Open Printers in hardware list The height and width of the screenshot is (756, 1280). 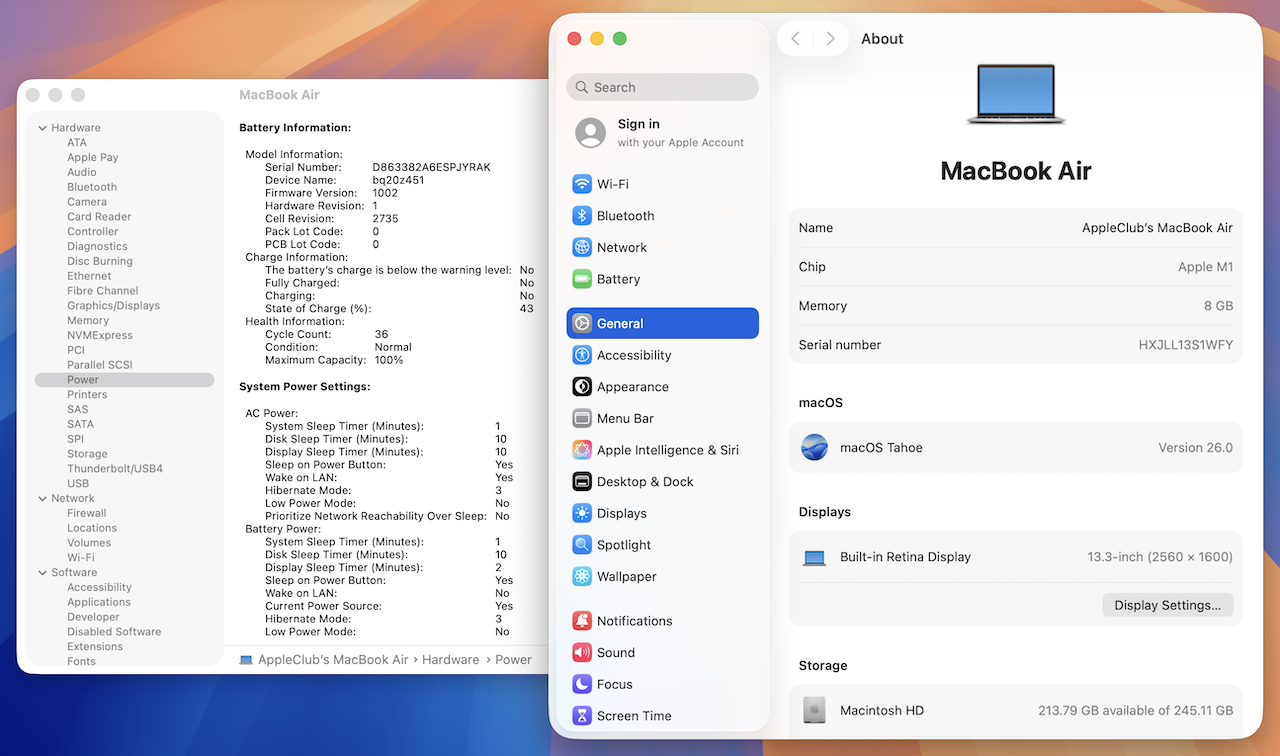pyautogui.click(x=87, y=395)
